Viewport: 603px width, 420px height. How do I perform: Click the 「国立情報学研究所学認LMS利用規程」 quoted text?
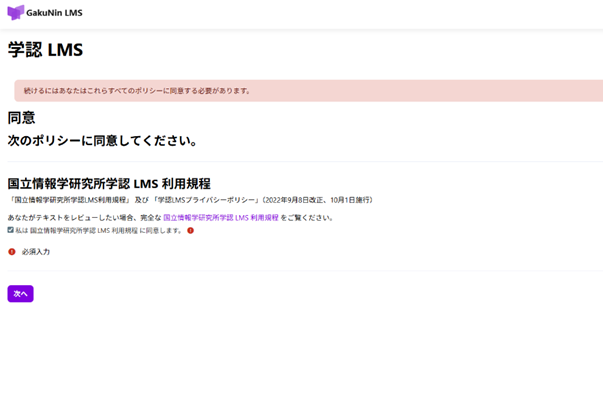[x=64, y=201]
